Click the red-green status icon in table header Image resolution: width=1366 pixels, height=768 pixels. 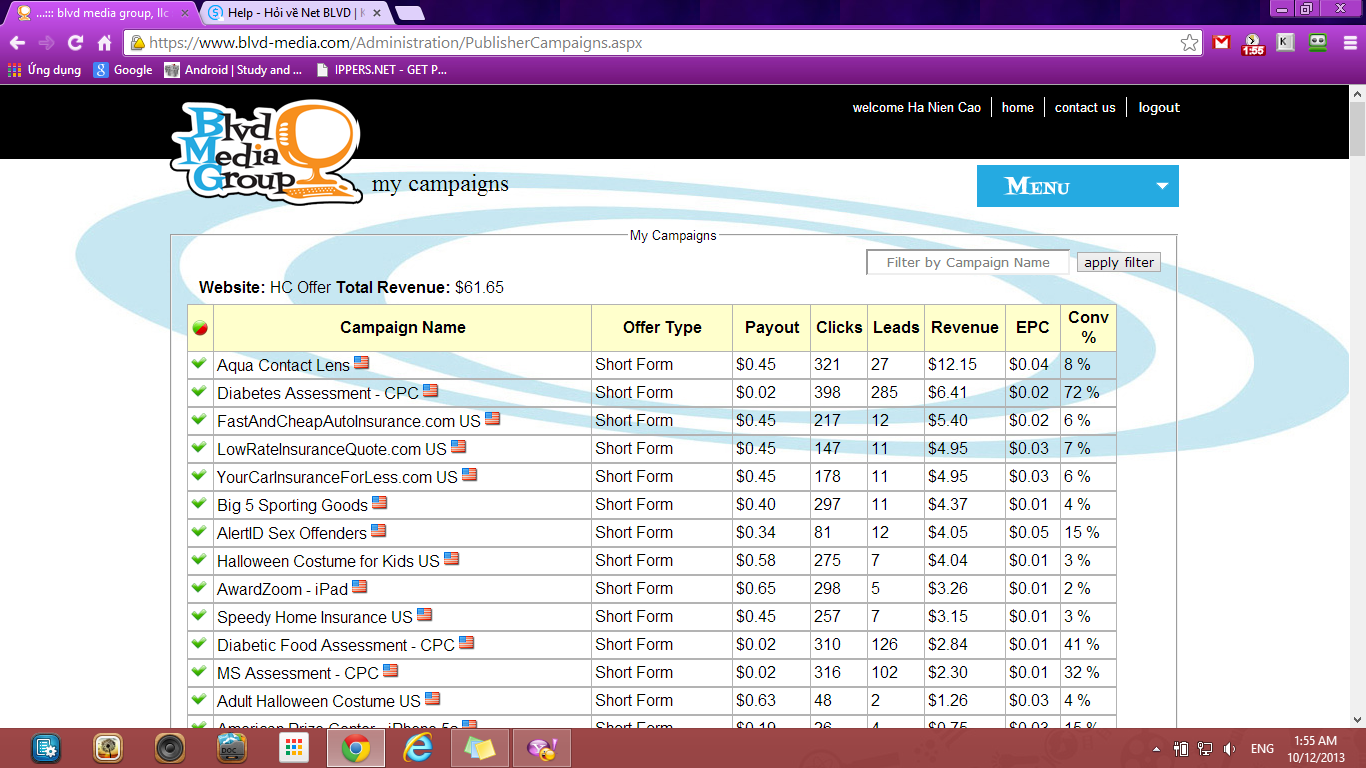pos(199,328)
